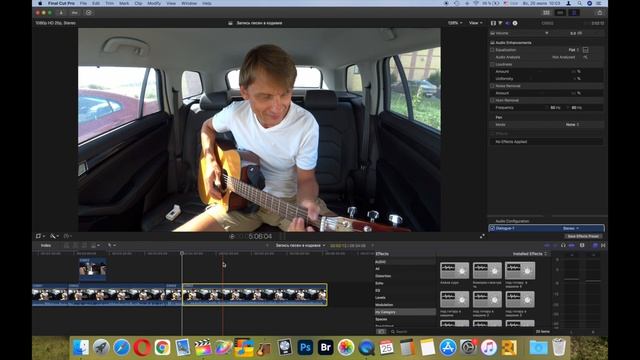This screenshot has height=360, width=640.
Task: Open Opera browser from the Dock
Action: coord(142,347)
